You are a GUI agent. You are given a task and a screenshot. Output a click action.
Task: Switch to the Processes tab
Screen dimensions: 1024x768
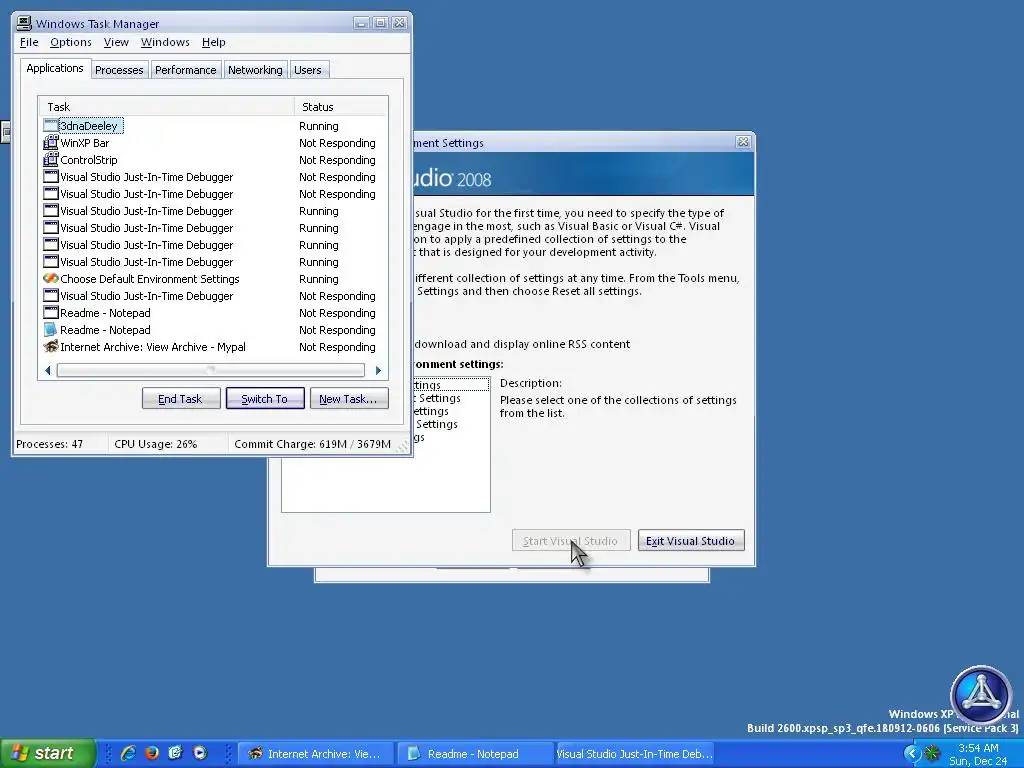coord(119,69)
